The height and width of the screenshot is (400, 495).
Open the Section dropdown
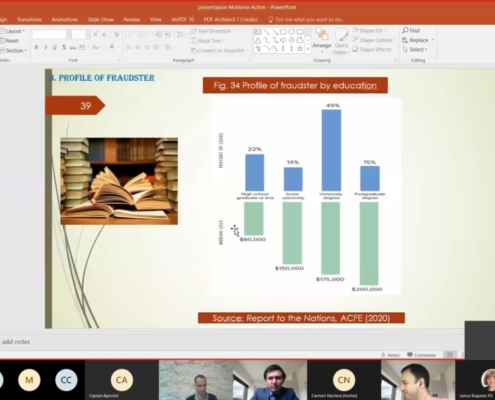click(13, 51)
